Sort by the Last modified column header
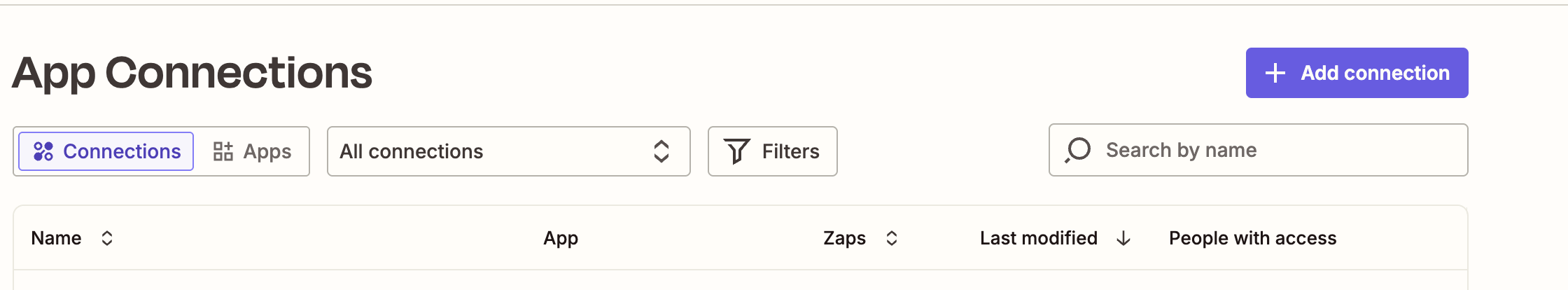This screenshot has width=1568, height=290. point(1038,238)
